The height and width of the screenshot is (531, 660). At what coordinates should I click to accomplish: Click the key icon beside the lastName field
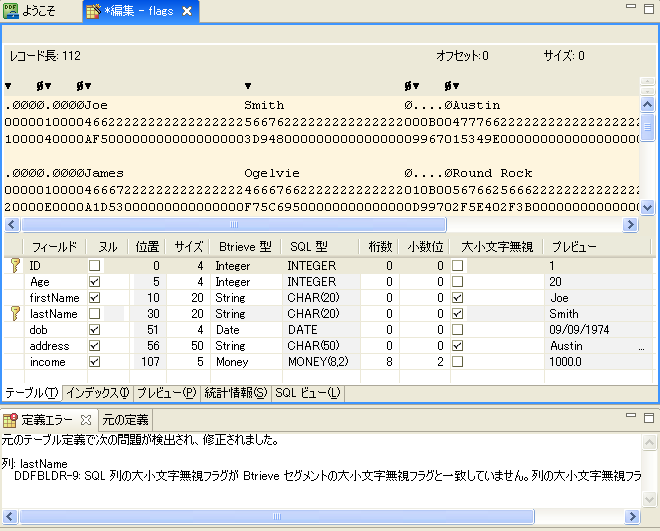coord(14,314)
